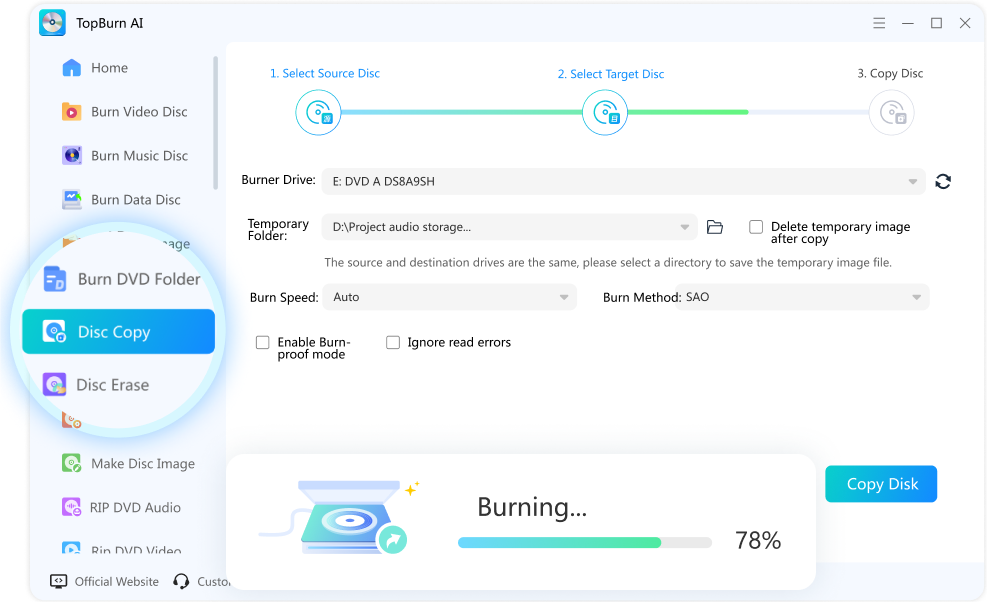The height and width of the screenshot is (602, 987).
Task: Toggle the Enable Burn-proof mode checkbox
Action: point(263,342)
